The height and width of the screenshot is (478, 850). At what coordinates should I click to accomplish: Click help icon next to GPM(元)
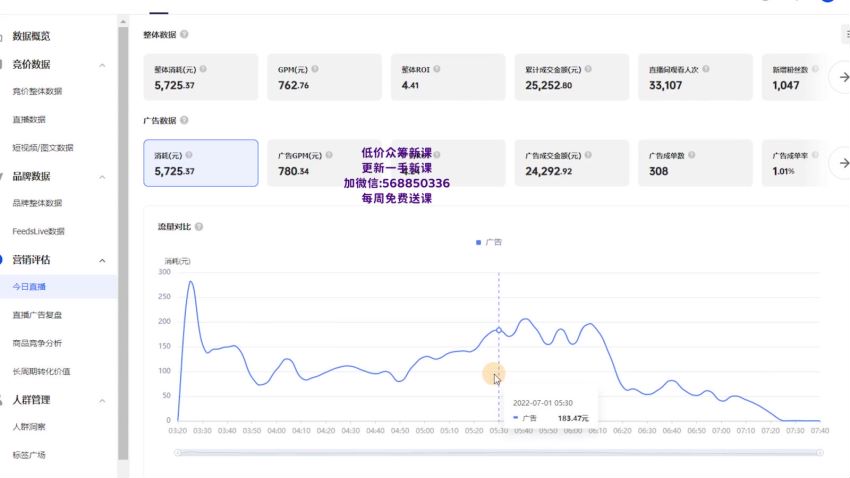click(315, 69)
